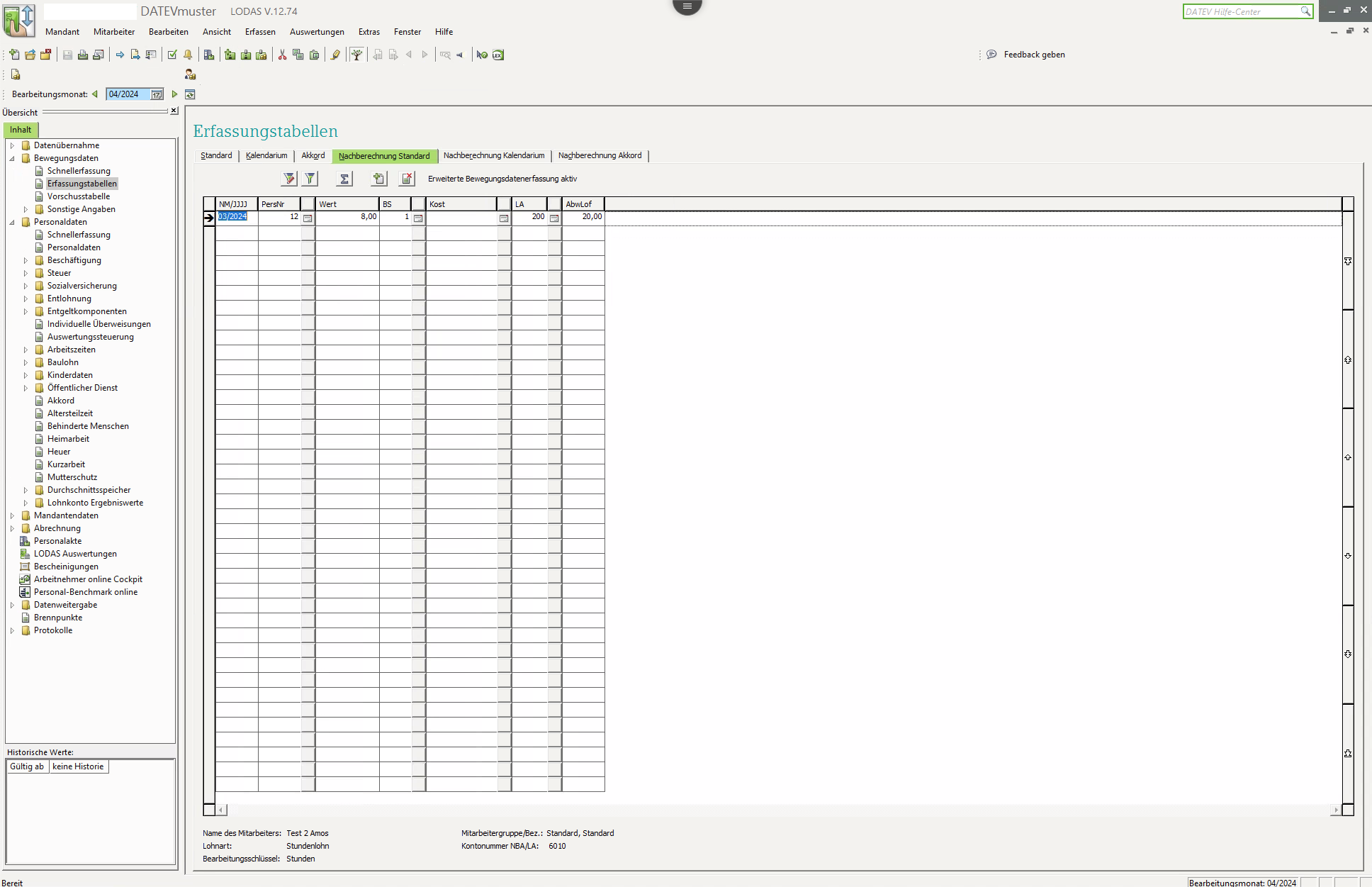Switch to the Standard tab
The height and width of the screenshot is (887, 1372).
pyautogui.click(x=216, y=155)
